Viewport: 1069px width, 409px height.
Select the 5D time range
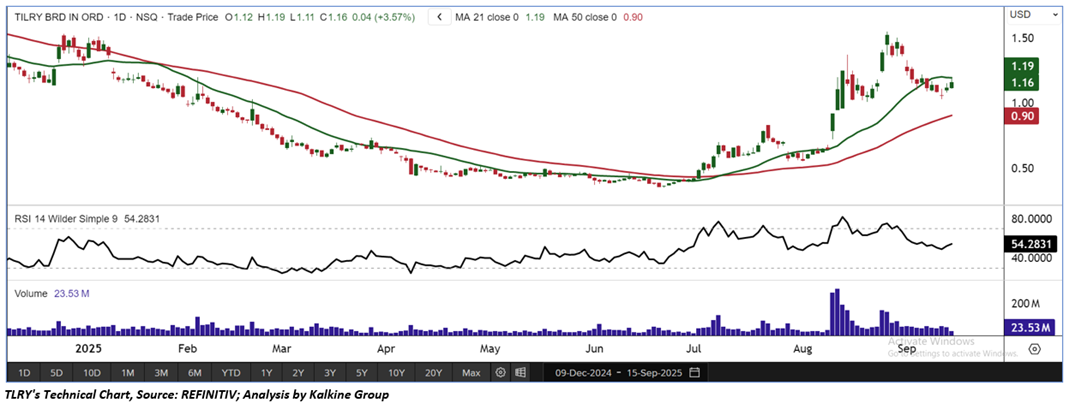57,373
